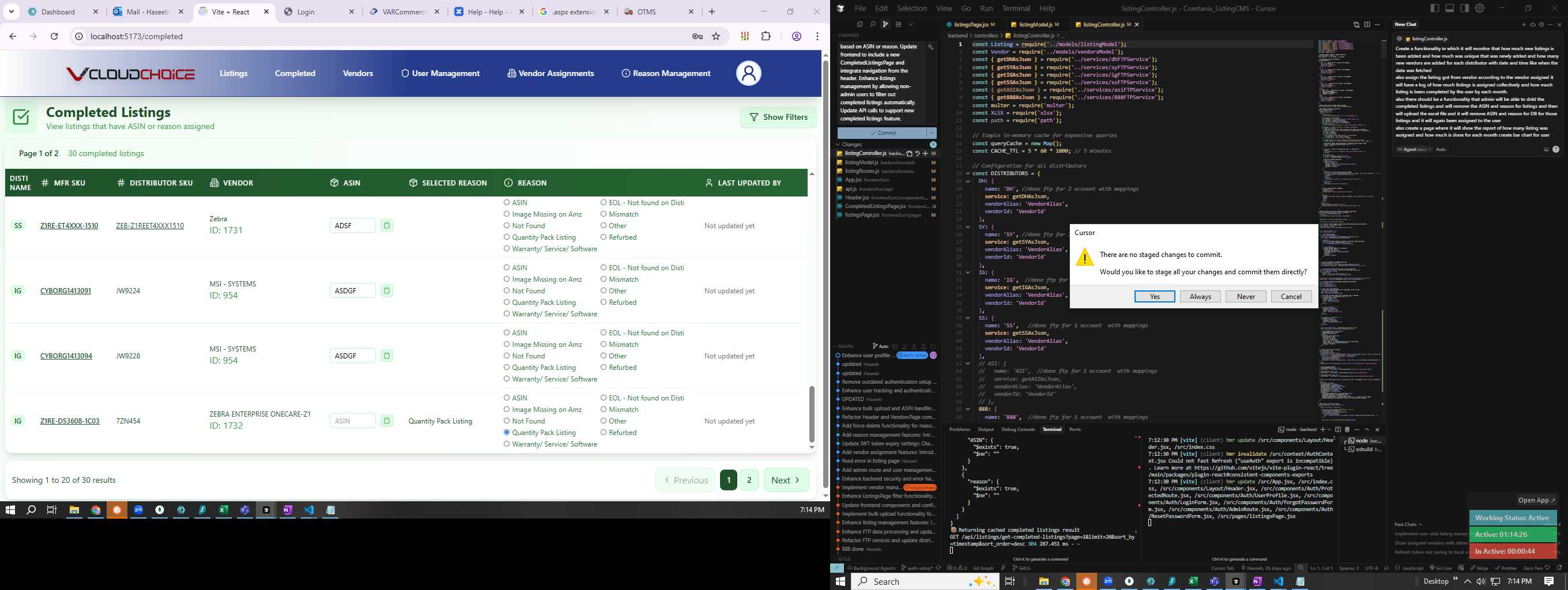The image size is (1568, 590).
Task: Select Mismatch reason in Zebra row
Action: [603, 214]
